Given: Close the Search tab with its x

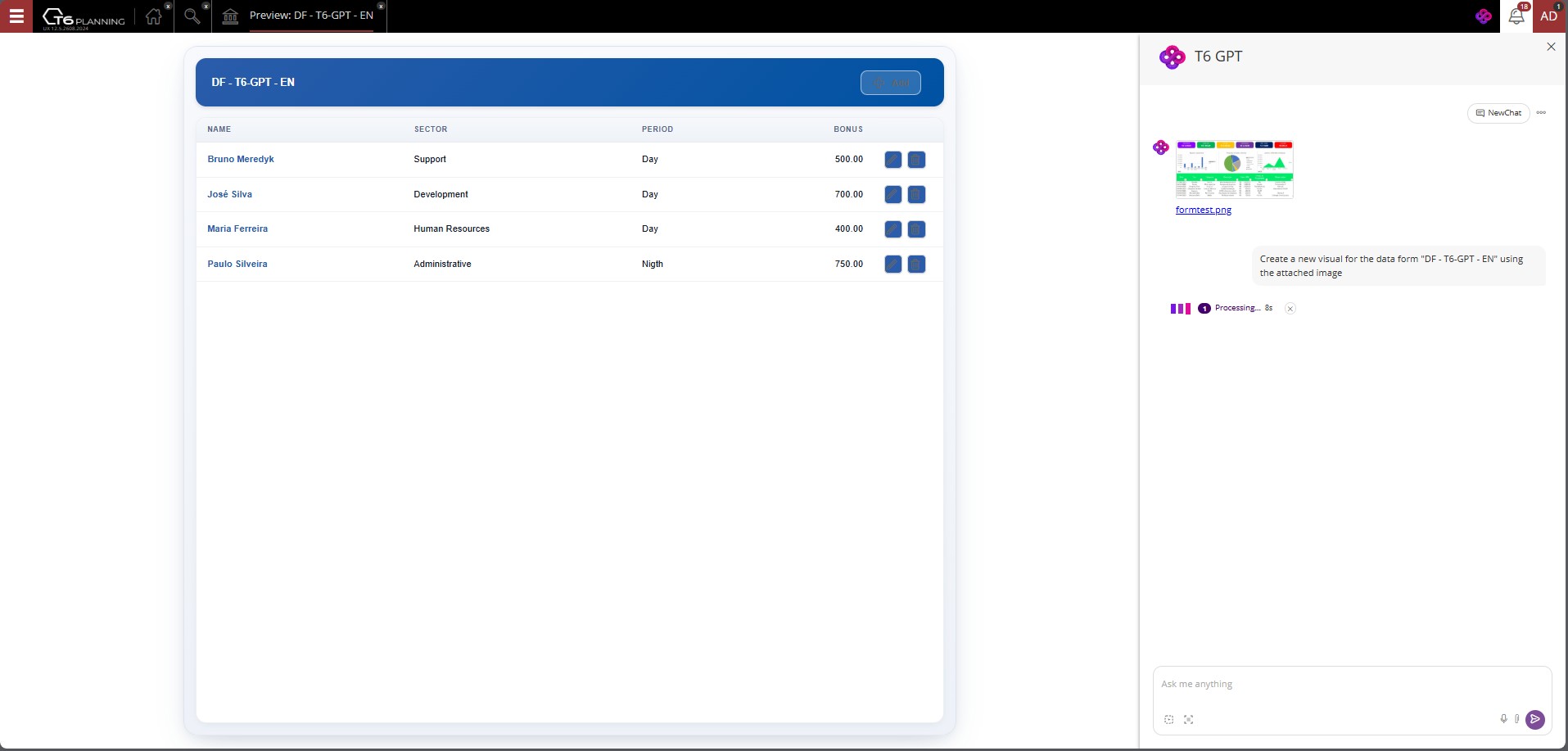Looking at the screenshot, I should pos(206,6).
